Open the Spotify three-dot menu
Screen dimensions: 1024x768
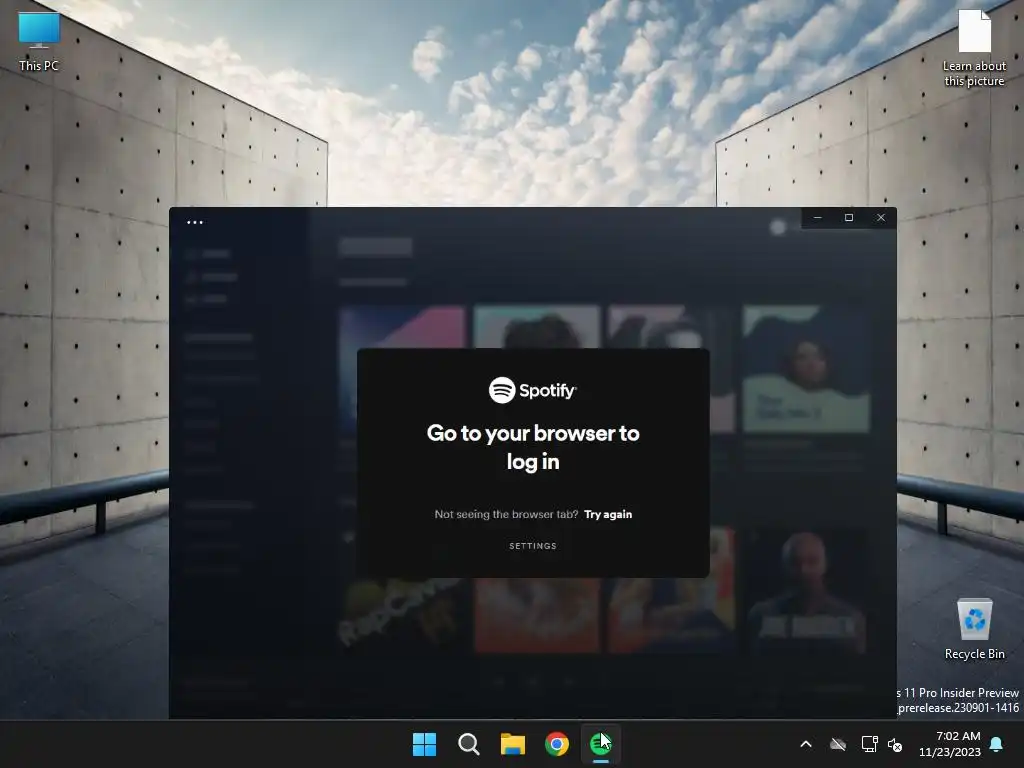(x=195, y=222)
